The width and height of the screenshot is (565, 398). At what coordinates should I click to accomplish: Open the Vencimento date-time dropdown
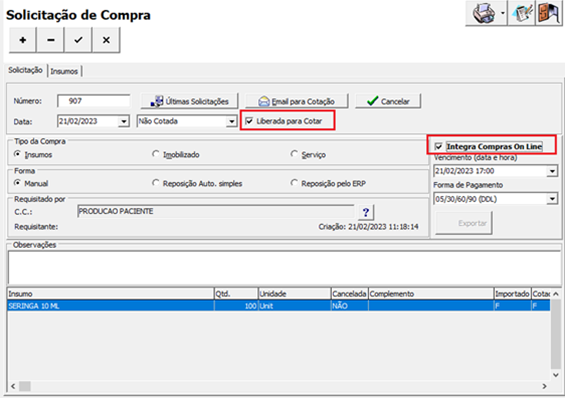(552, 171)
